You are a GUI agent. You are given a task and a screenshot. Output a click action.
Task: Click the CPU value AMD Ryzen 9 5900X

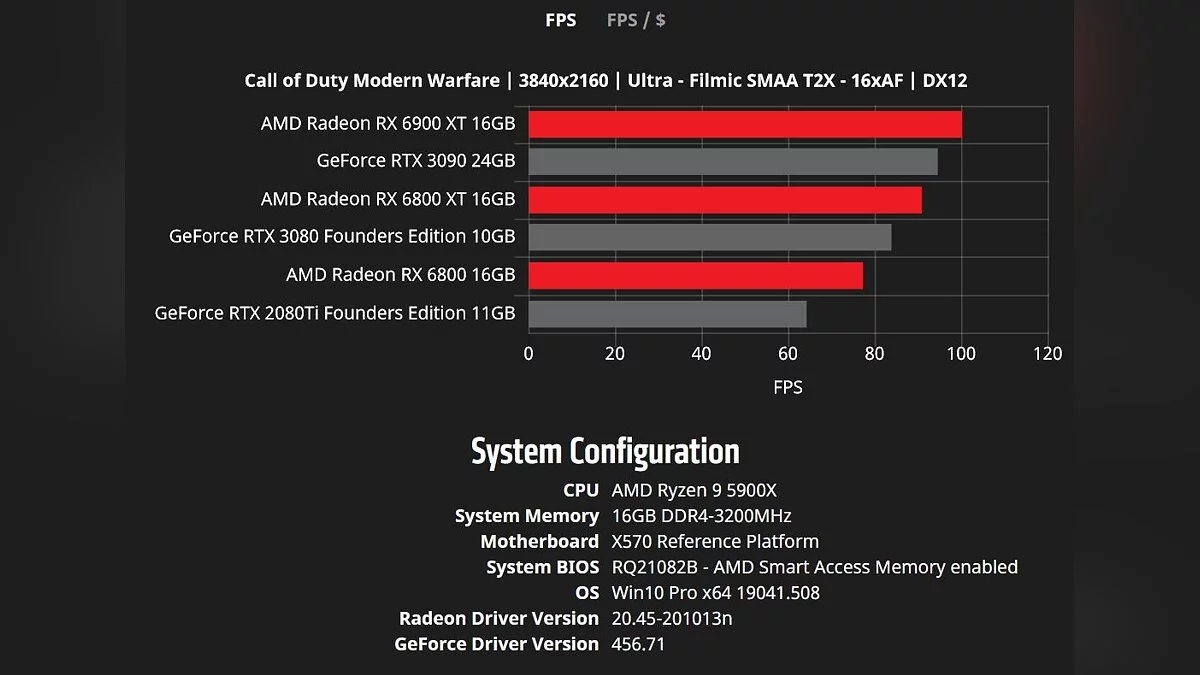[694, 490]
